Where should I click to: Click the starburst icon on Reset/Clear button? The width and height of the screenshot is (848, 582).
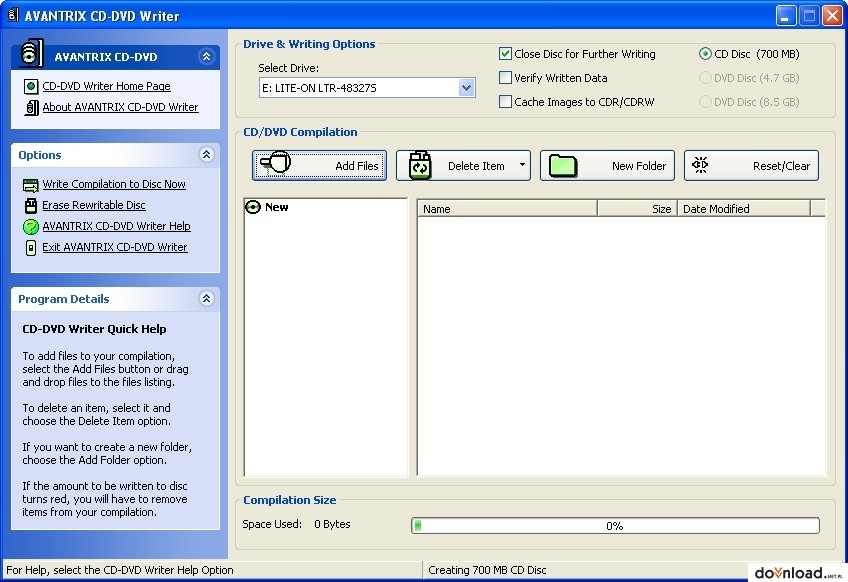700,164
